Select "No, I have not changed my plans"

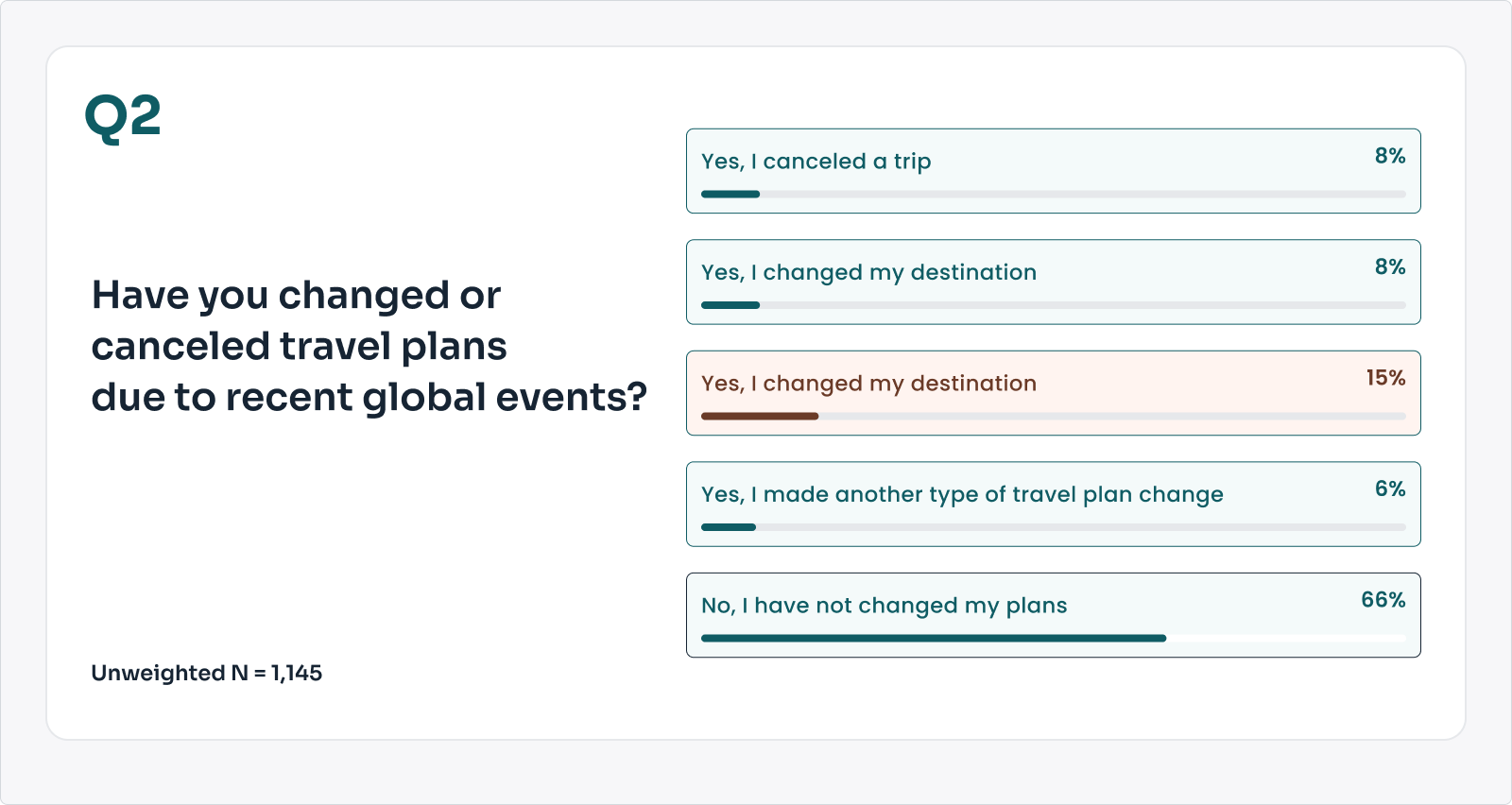884,606
